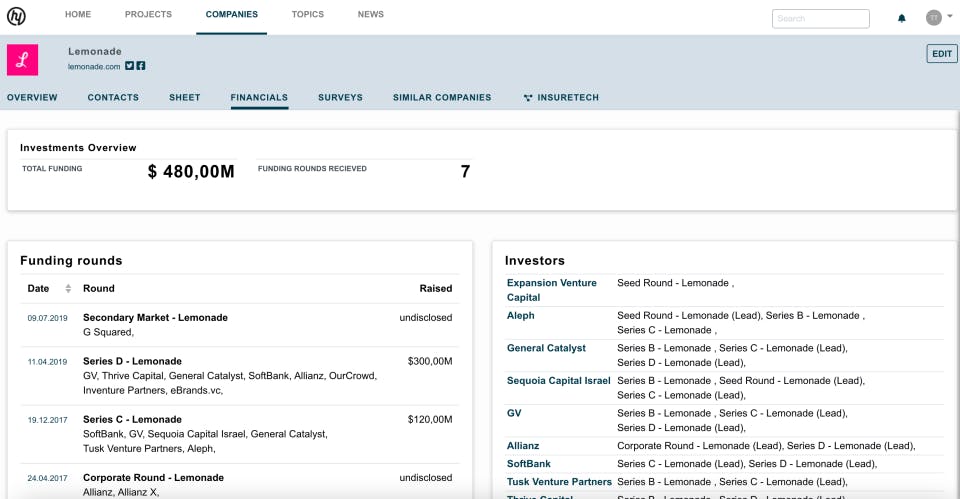Open the SoftBank investor link
The height and width of the screenshot is (499, 960).
click(x=528, y=463)
